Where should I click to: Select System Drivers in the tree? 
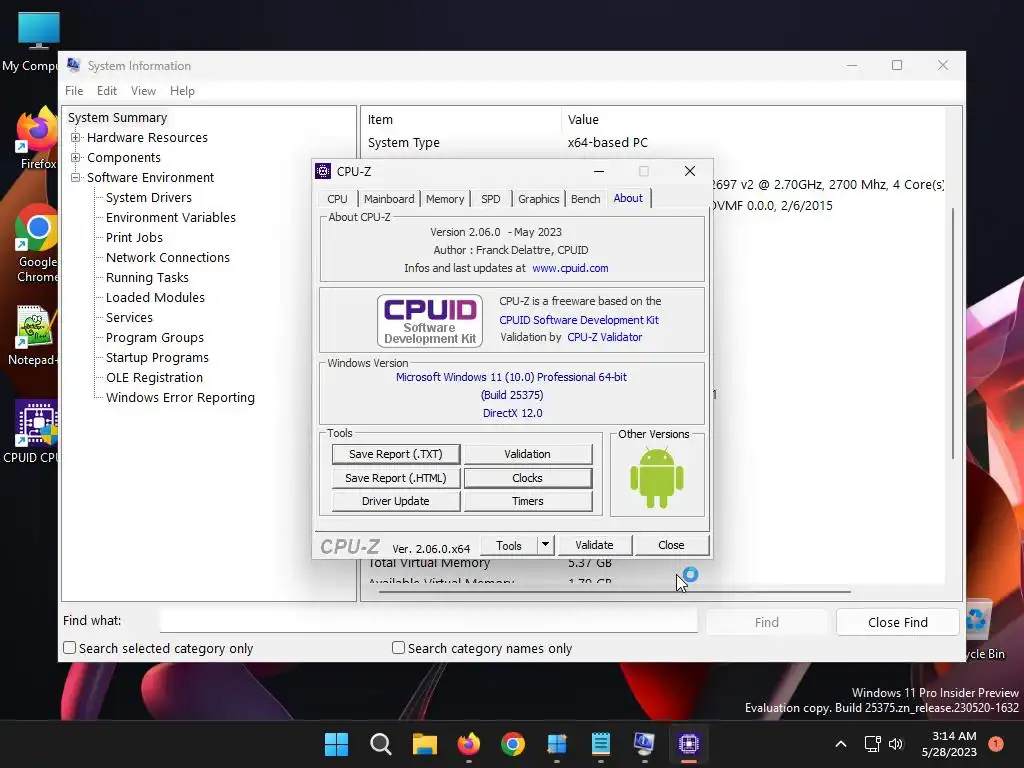tap(149, 197)
